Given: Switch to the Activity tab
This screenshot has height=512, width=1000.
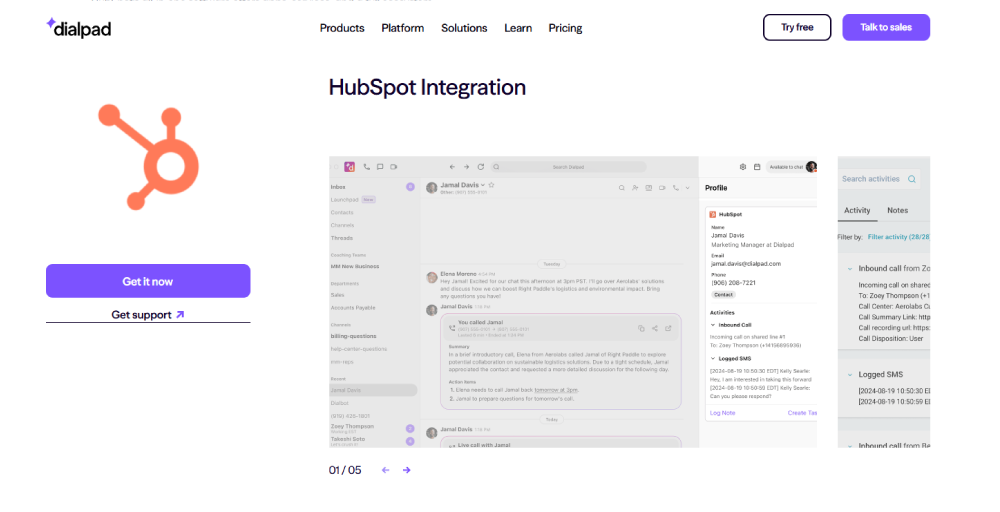Looking at the screenshot, I should [x=857, y=210].
